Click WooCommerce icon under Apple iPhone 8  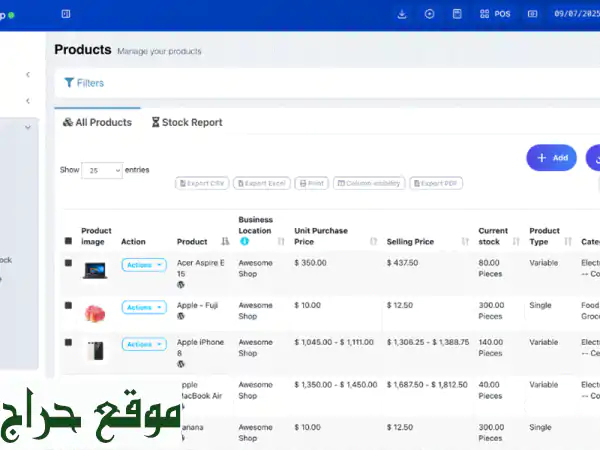181,364
